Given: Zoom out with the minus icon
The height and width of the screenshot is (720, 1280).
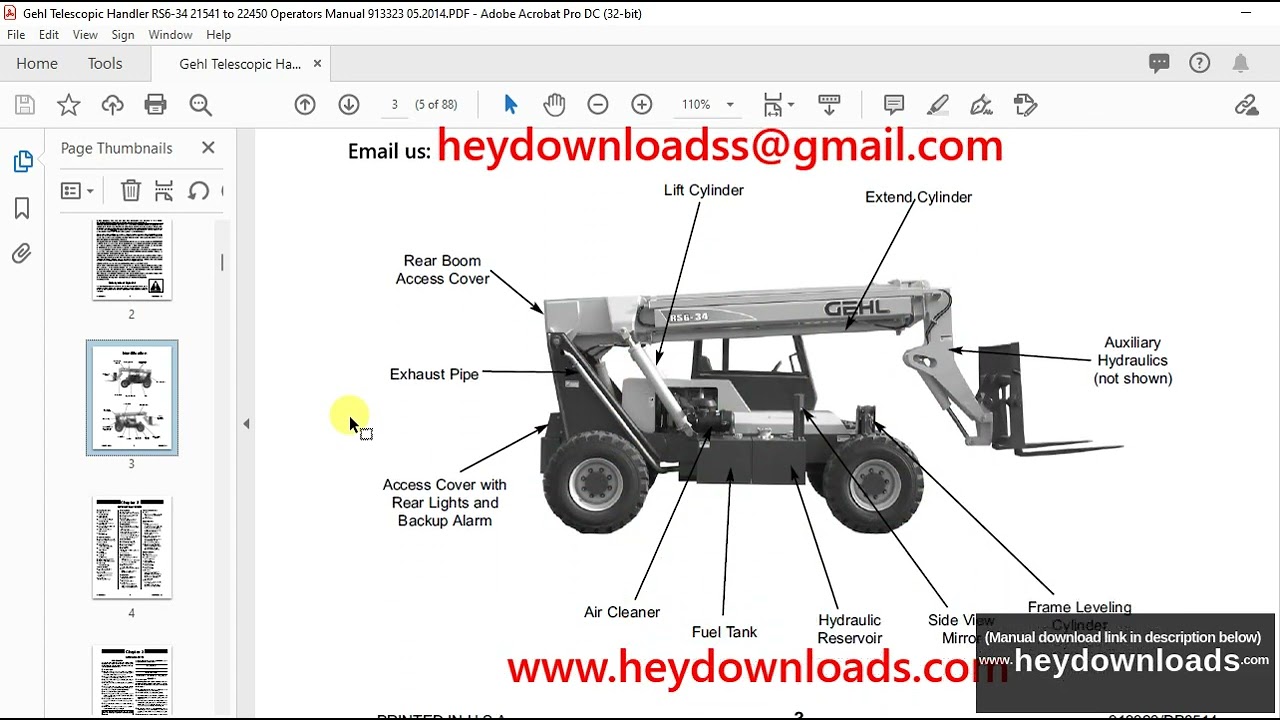Looking at the screenshot, I should point(598,105).
